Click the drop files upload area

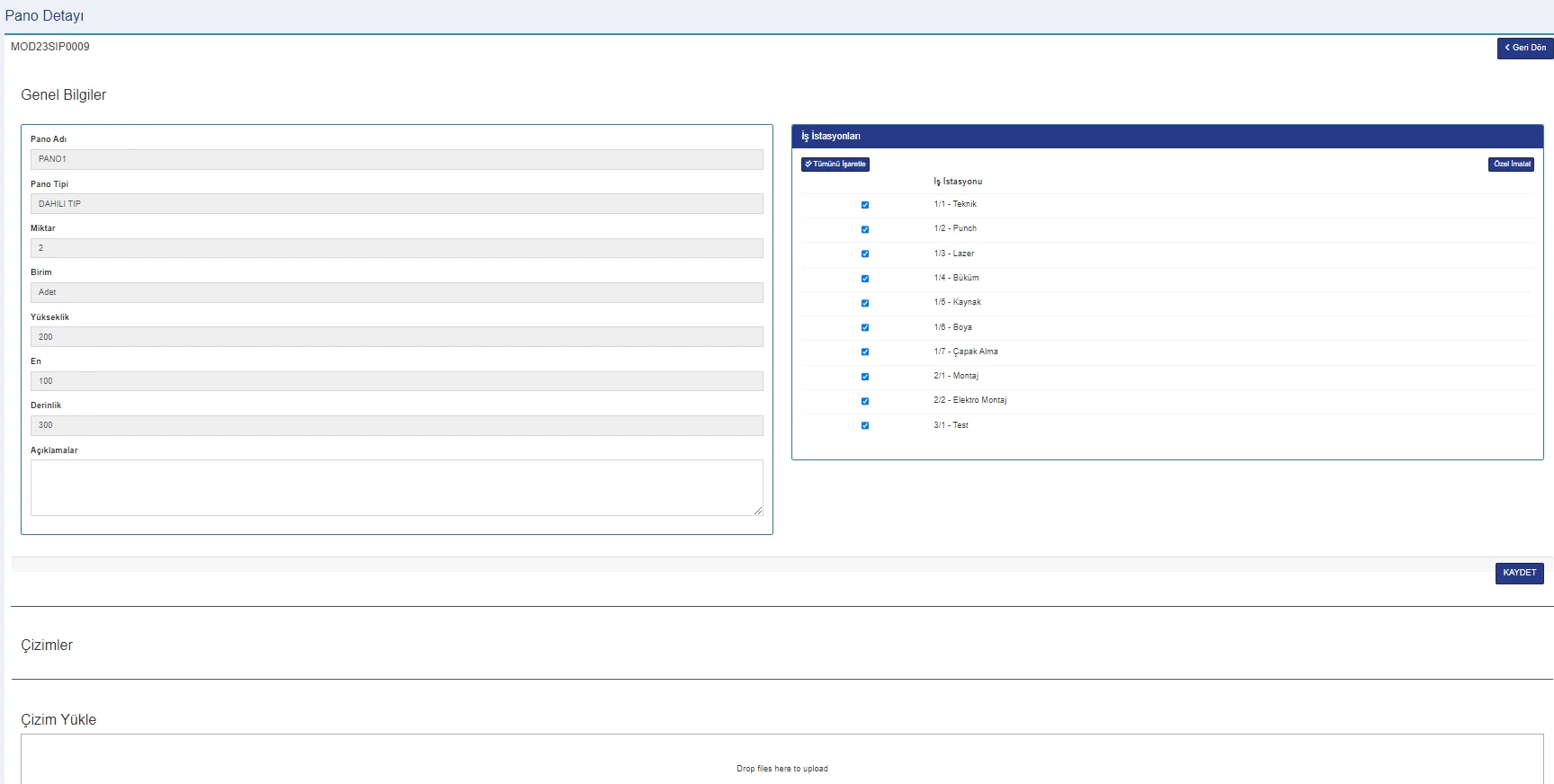click(x=781, y=762)
